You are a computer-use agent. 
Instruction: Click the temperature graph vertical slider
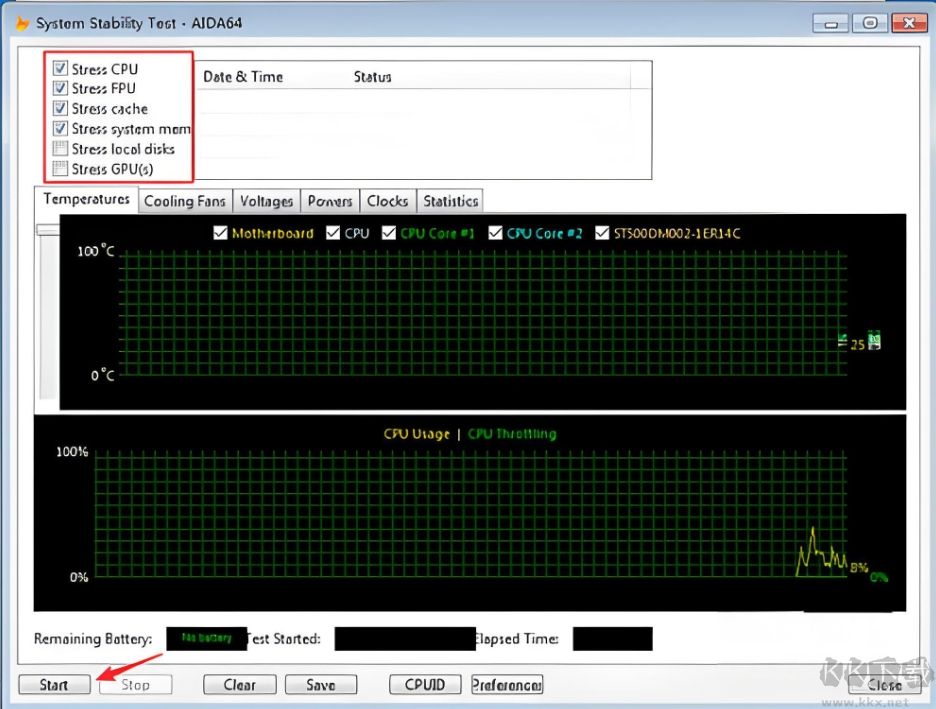[x=48, y=230]
